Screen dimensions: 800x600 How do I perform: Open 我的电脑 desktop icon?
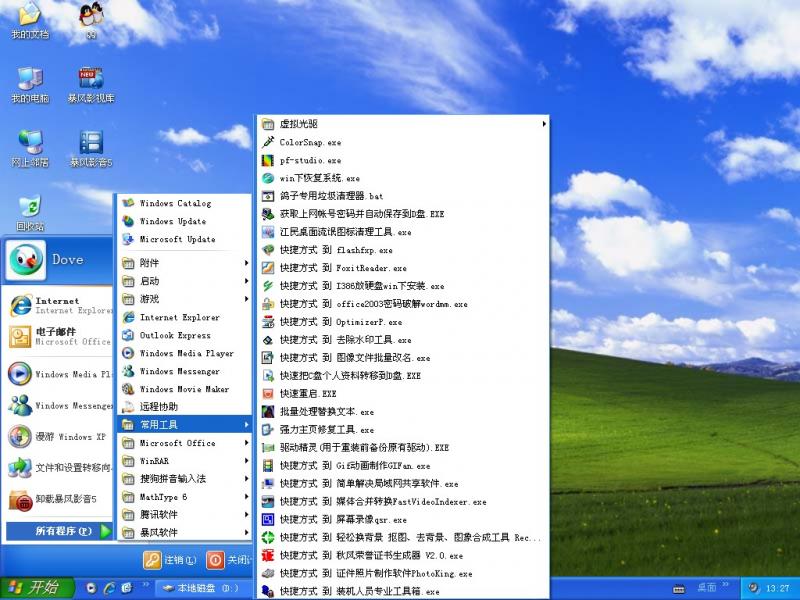pos(30,79)
